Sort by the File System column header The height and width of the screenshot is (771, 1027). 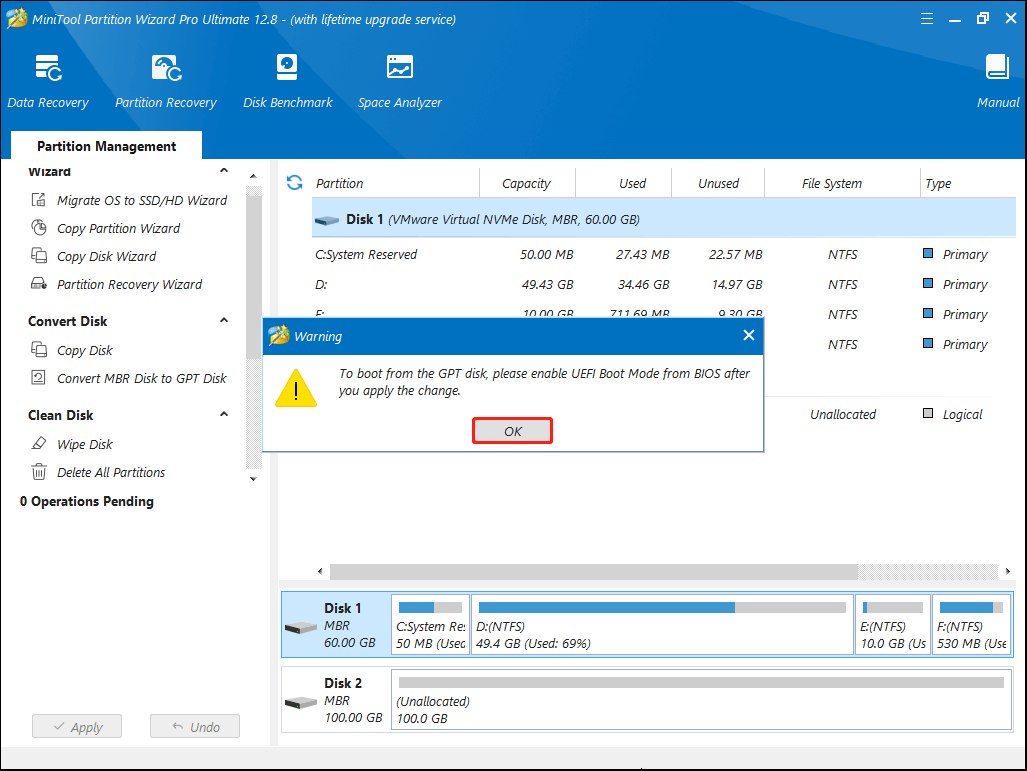coord(832,183)
